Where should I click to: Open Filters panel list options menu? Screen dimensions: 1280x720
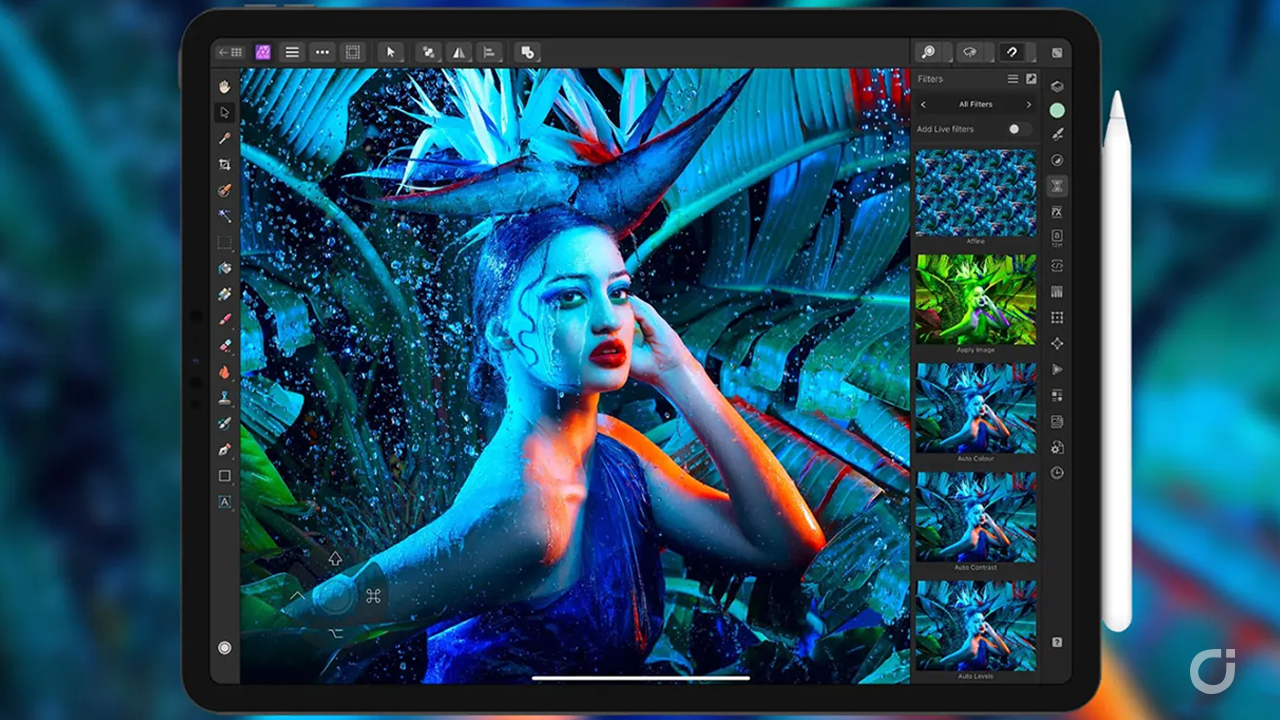(x=1012, y=79)
